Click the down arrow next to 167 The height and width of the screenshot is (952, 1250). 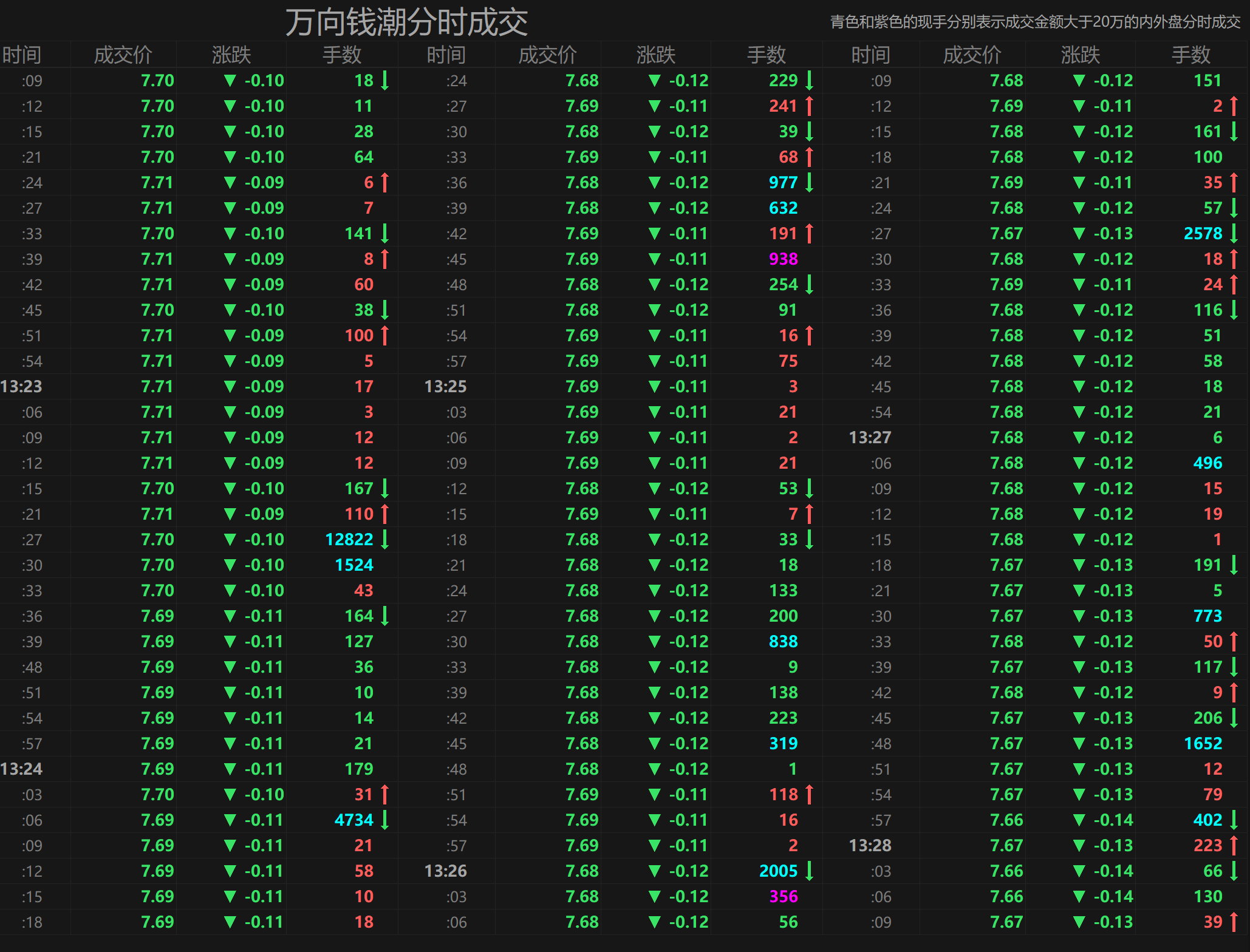tap(384, 488)
